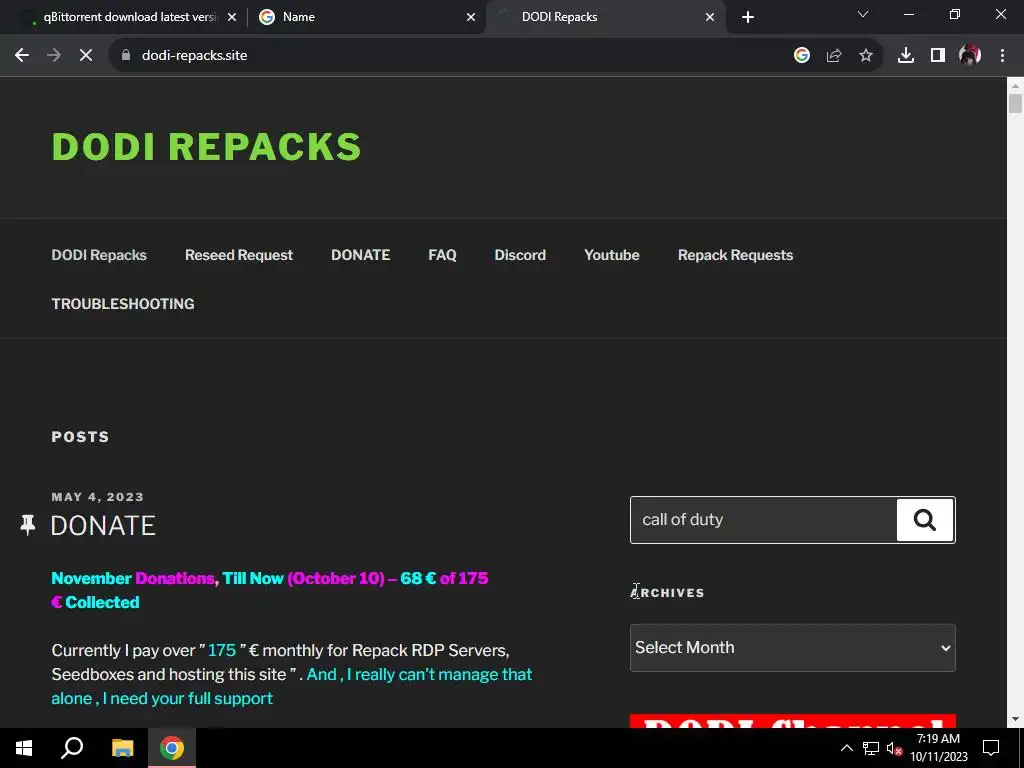1024x768 pixels.
Task: Go back to the previous page
Action: pyautogui.click(x=22, y=56)
